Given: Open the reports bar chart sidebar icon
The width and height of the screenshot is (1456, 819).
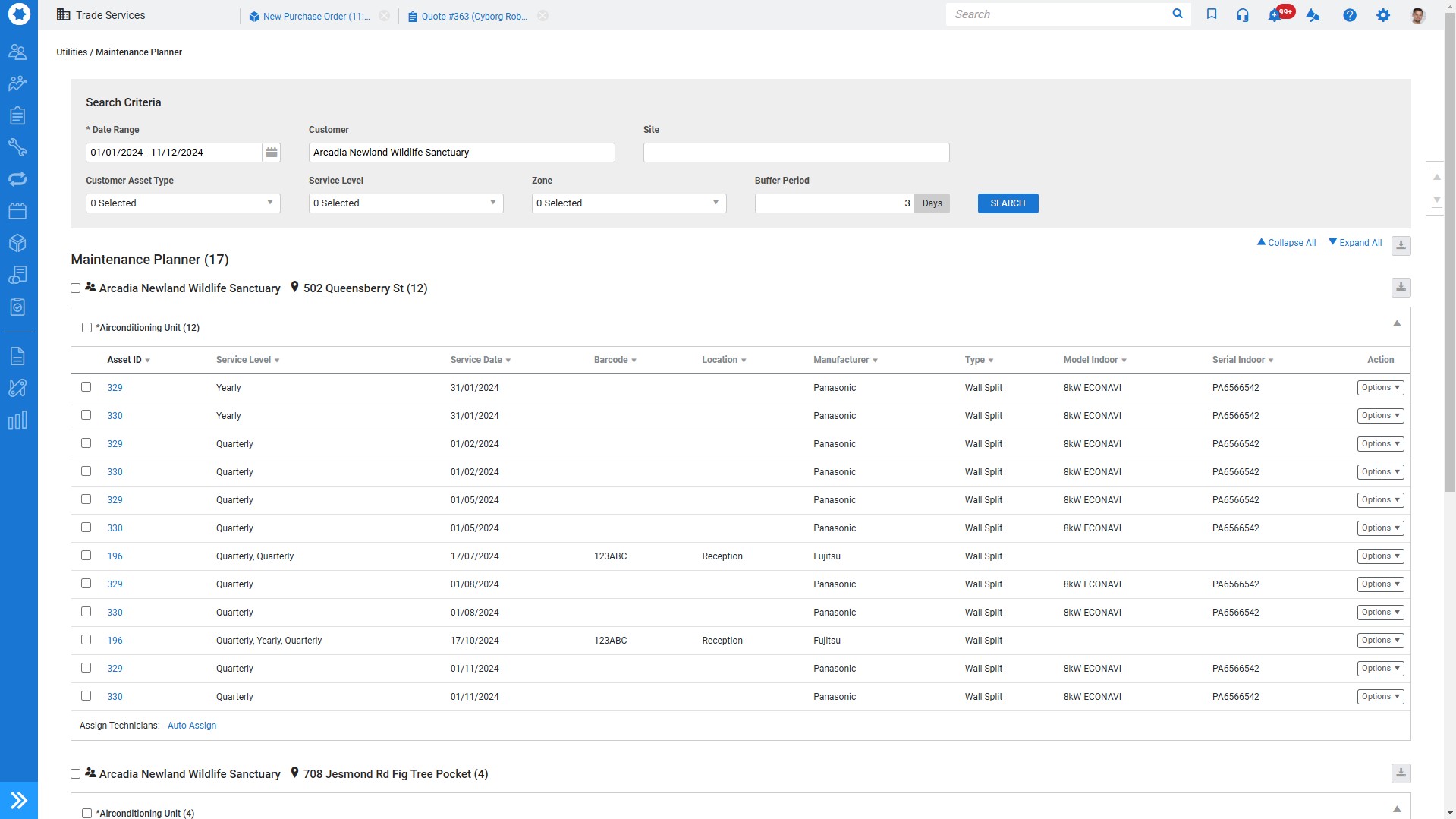Looking at the screenshot, I should point(17,421).
